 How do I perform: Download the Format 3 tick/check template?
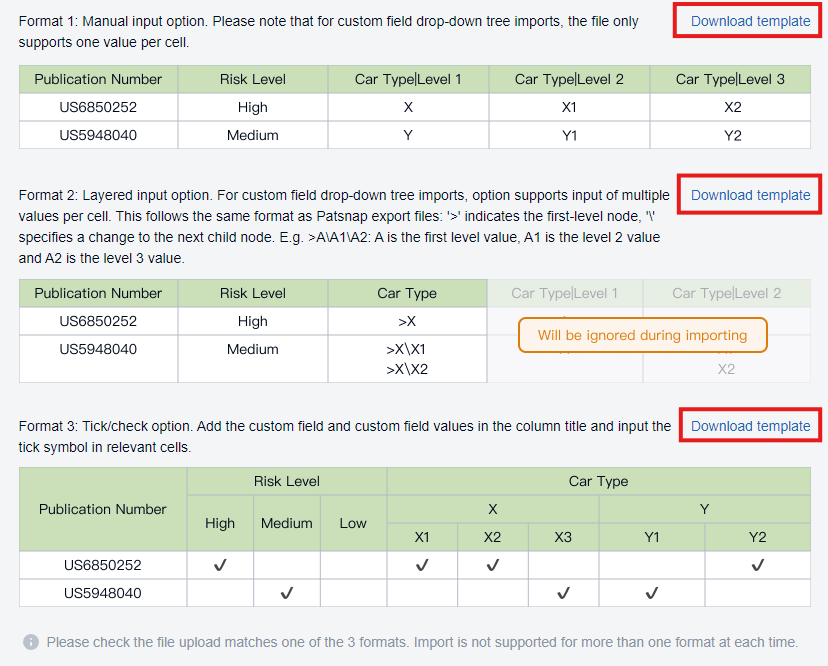click(750, 426)
